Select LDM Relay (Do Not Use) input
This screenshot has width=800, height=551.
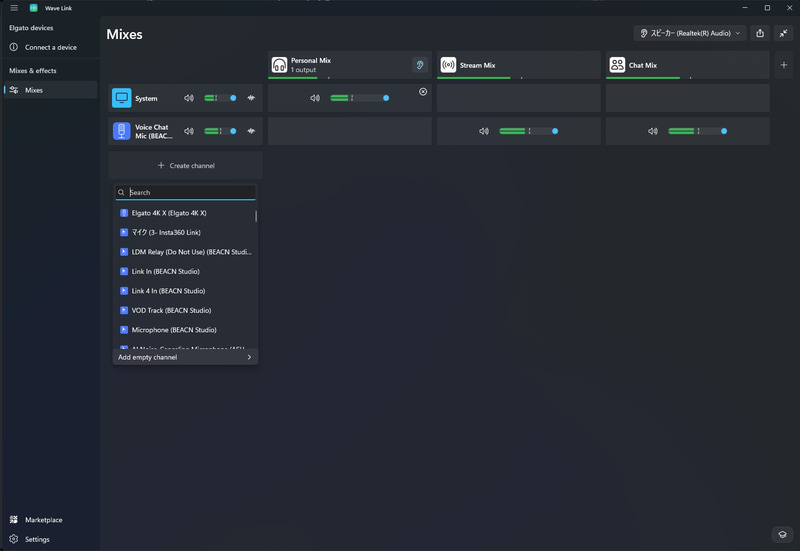tap(185, 252)
